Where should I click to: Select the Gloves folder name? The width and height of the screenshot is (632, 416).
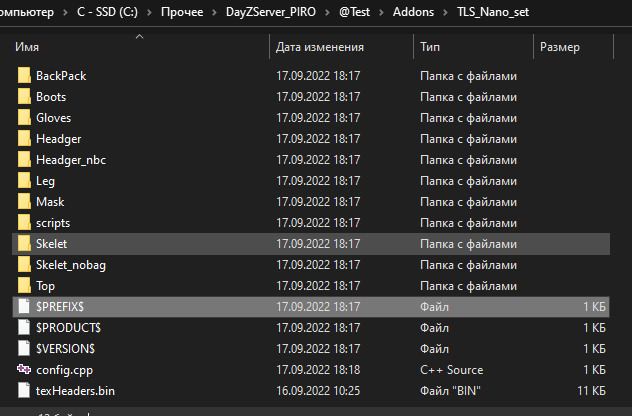[53, 118]
